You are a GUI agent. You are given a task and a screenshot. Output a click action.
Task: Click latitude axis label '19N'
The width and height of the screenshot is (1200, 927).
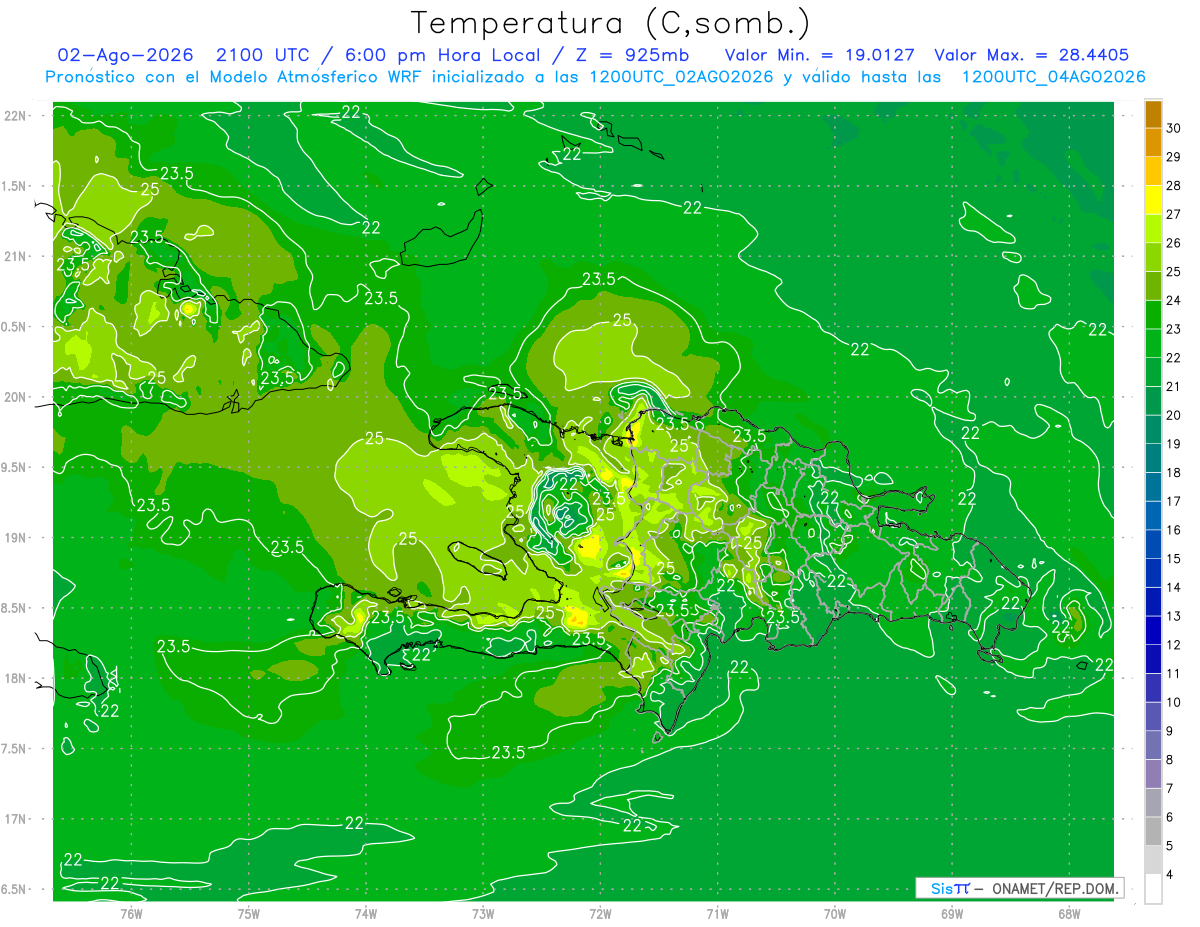coord(17,537)
